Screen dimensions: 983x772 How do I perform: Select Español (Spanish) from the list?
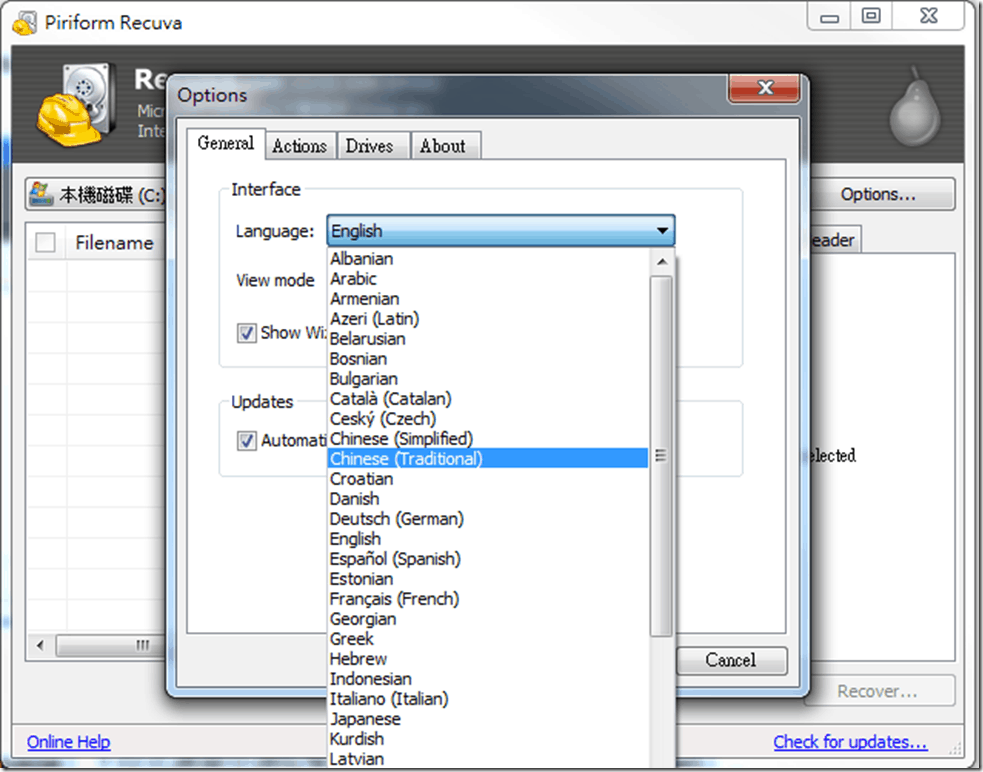pyautogui.click(x=488, y=559)
